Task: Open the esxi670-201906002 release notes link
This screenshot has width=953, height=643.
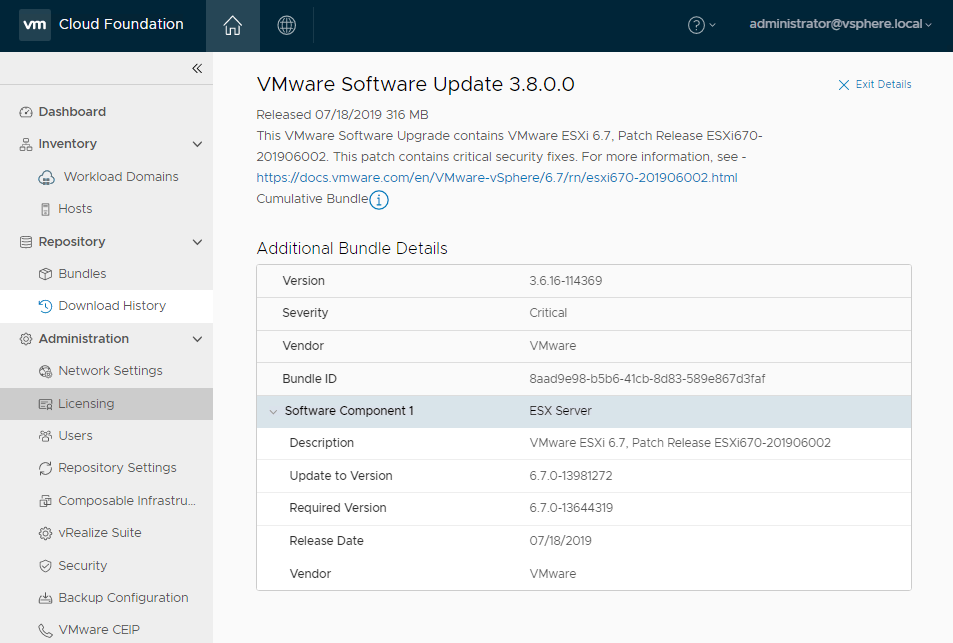Action: [x=497, y=177]
